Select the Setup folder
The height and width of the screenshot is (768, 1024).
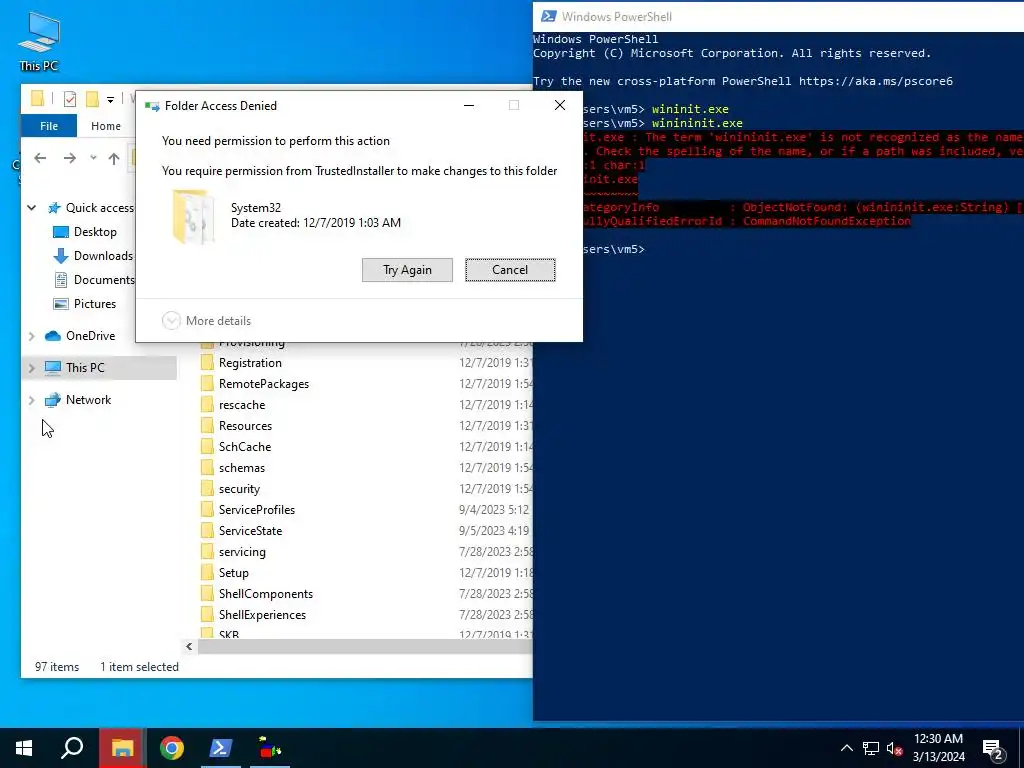coord(234,573)
